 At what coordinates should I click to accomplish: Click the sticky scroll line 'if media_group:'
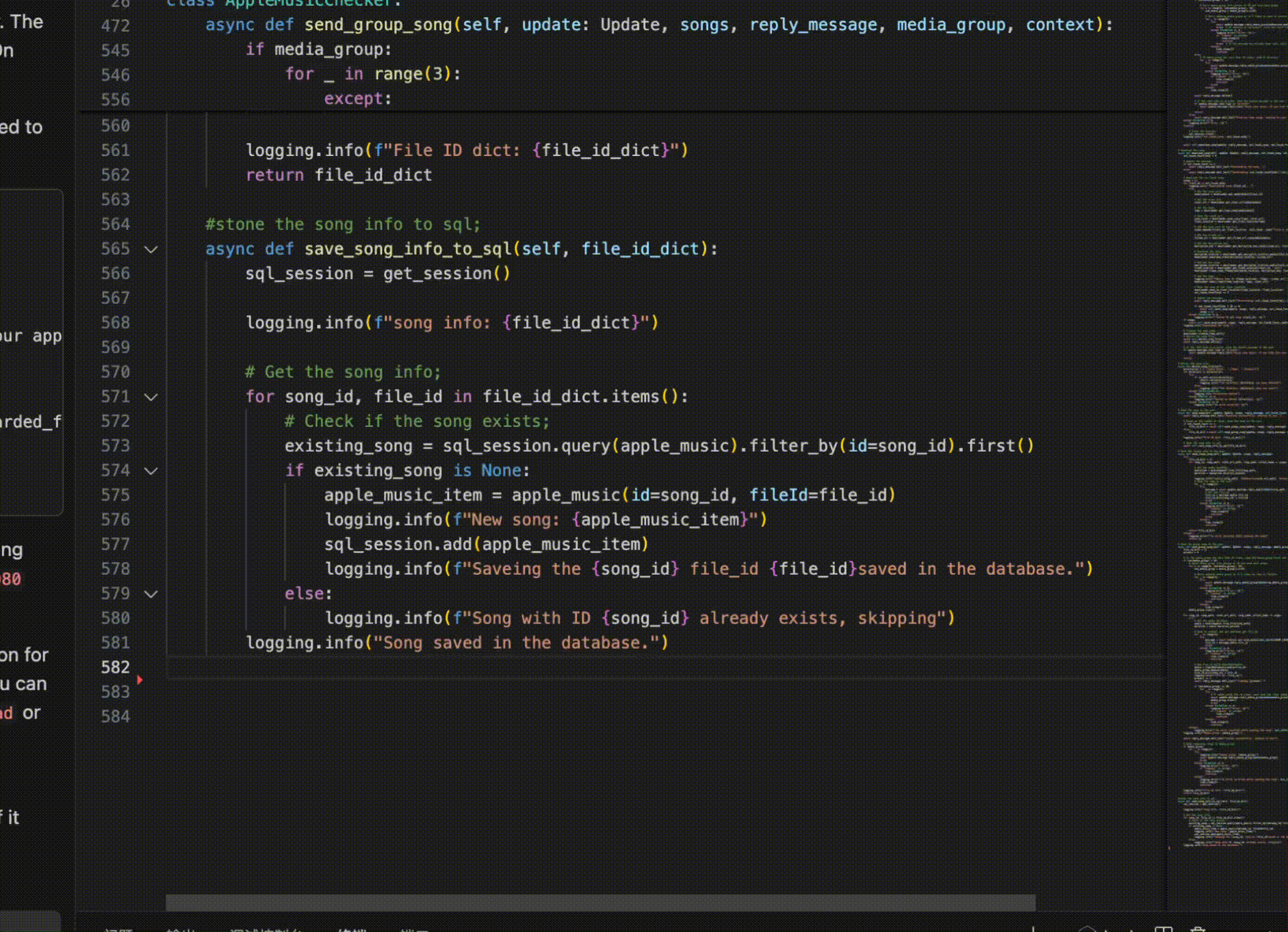[318, 50]
